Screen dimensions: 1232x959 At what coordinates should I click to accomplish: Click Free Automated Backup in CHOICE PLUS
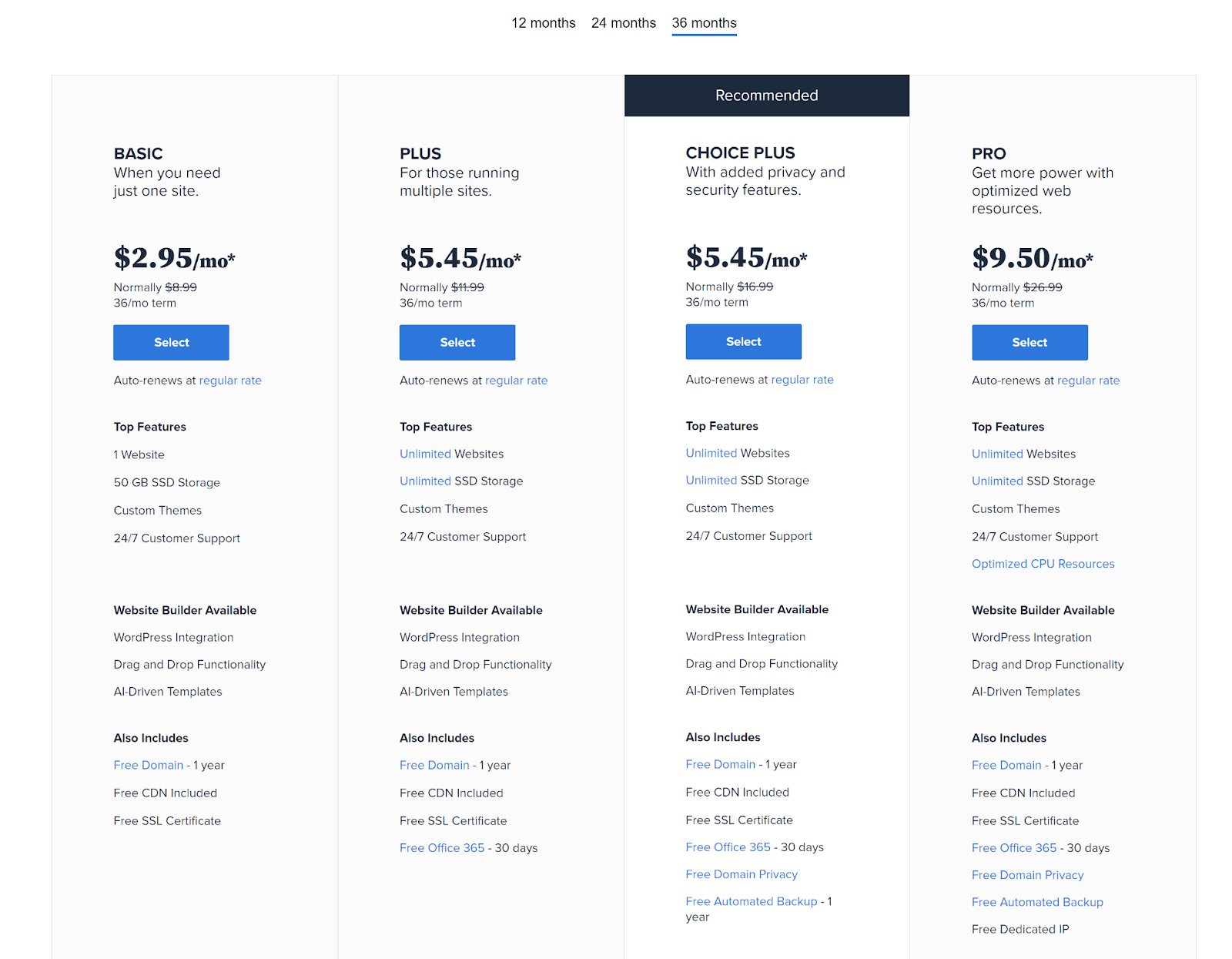click(752, 901)
